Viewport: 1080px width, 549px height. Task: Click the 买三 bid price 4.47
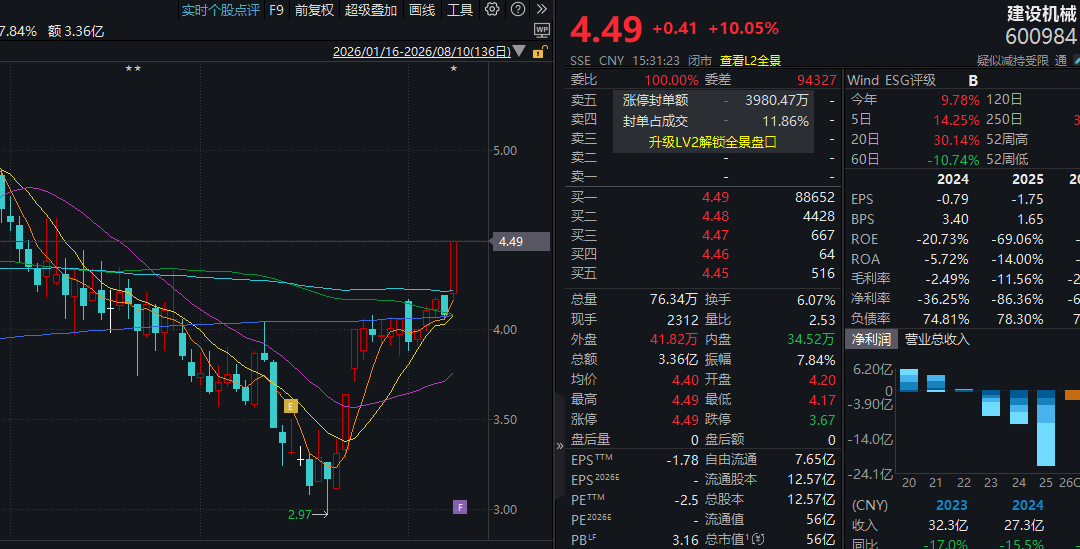click(x=715, y=236)
